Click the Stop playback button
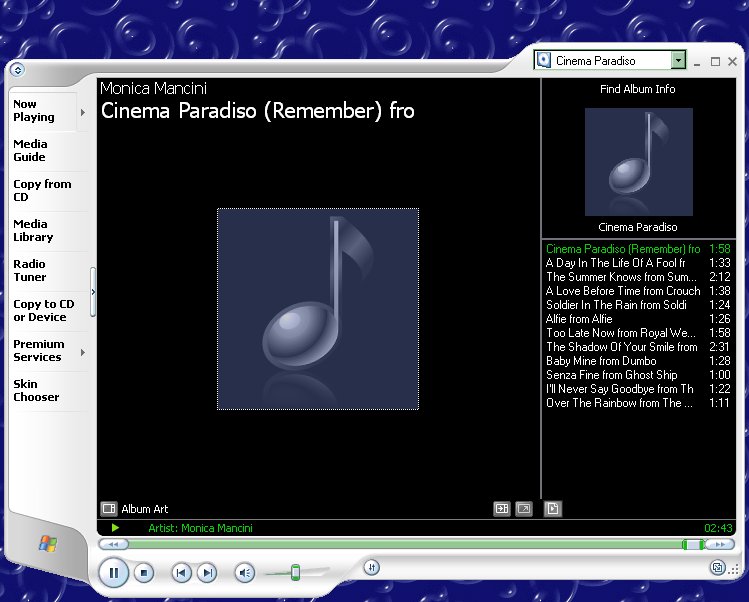The image size is (749, 602). point(144,573)
